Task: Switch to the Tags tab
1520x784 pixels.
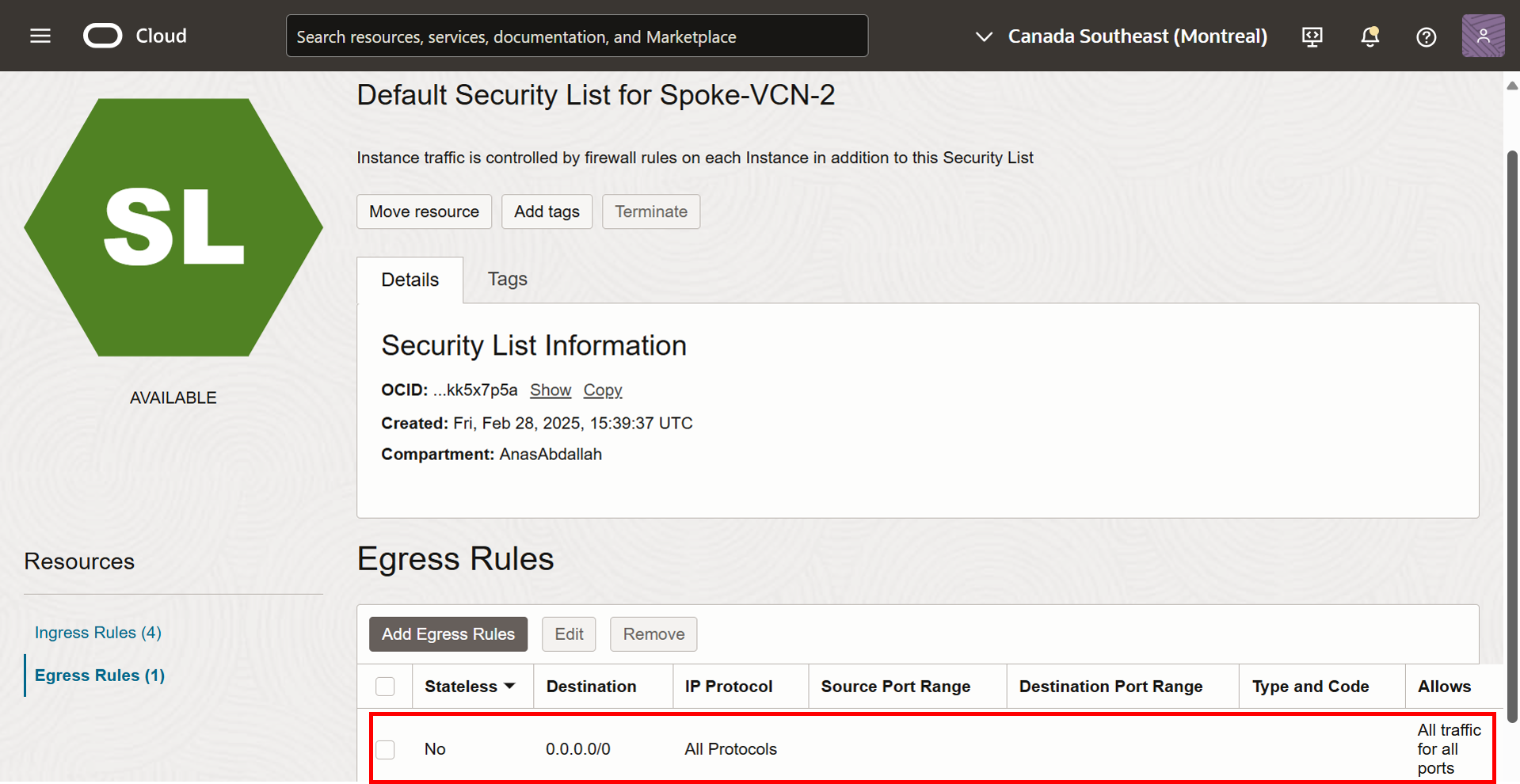Action: [507, 279]
